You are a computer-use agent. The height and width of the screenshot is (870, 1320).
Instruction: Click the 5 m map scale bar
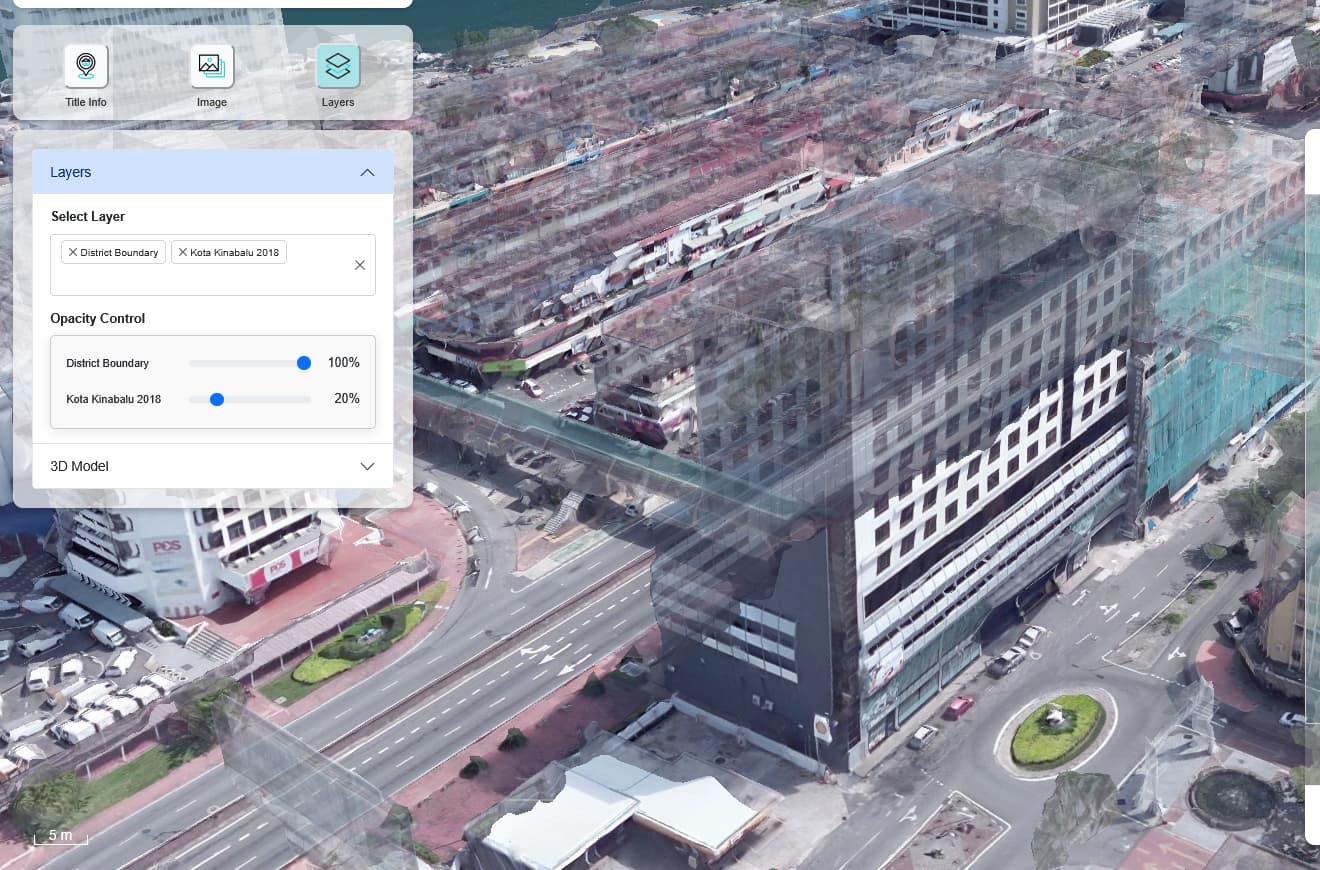pos(60,836)
